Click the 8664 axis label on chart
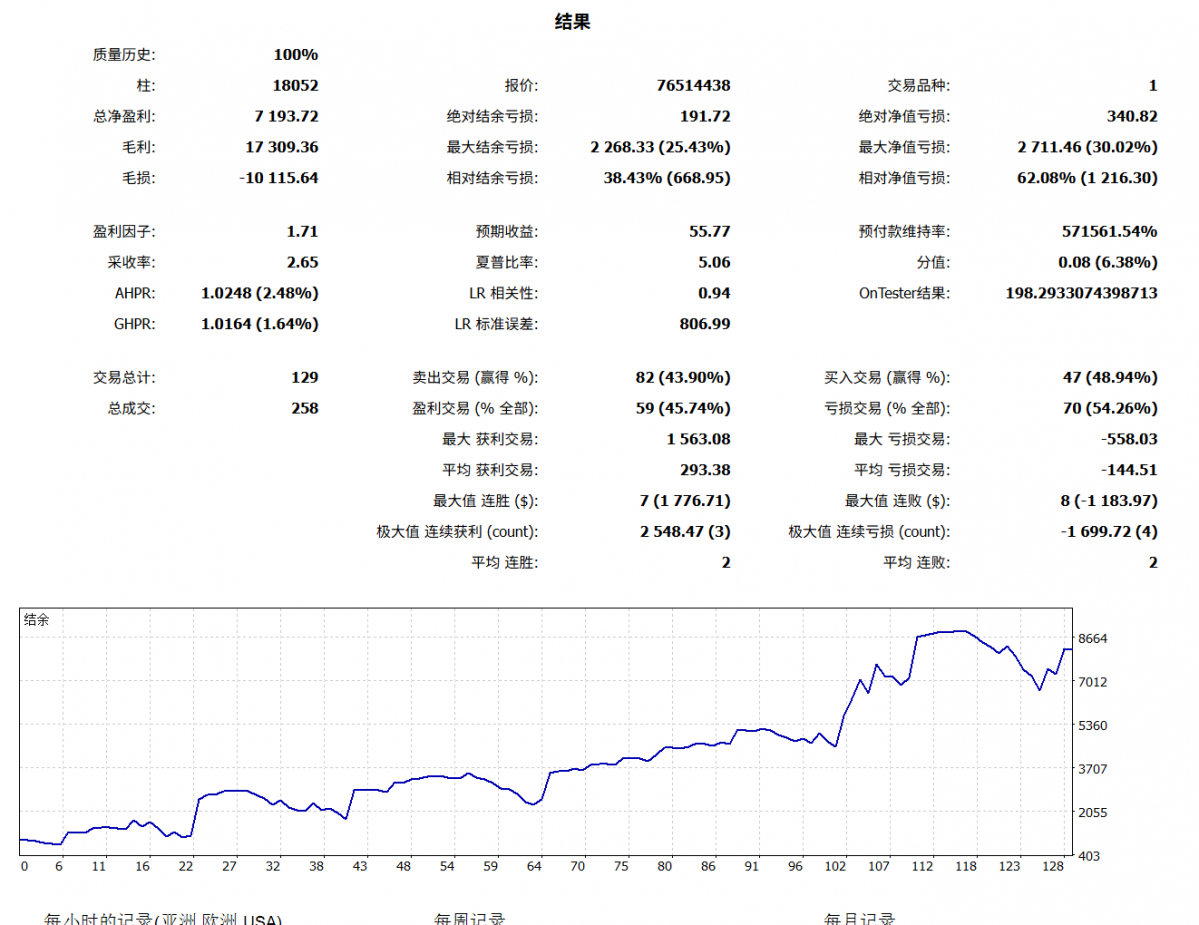Image resolution: width=1199 pixels, height=925 pixels. click(1093, 638)
